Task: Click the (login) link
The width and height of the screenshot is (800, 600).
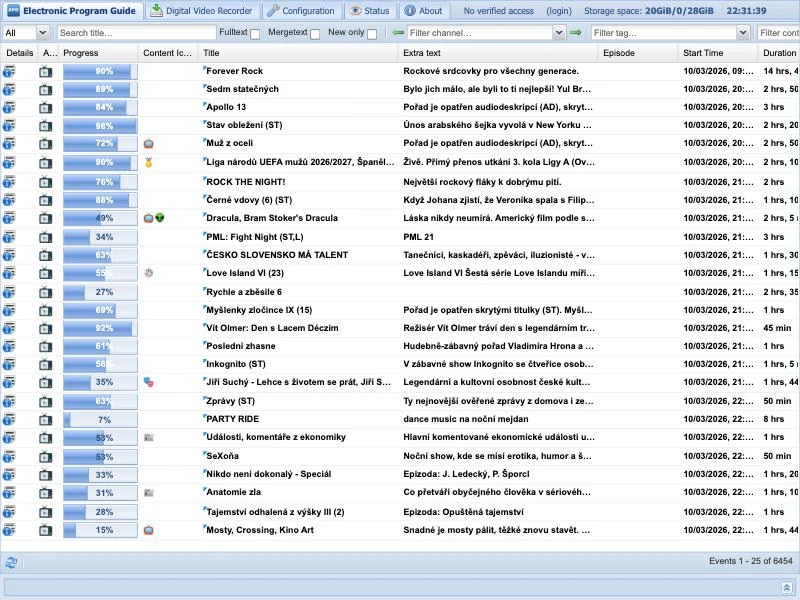Action: pyautogui.click(x=559, y=11)
